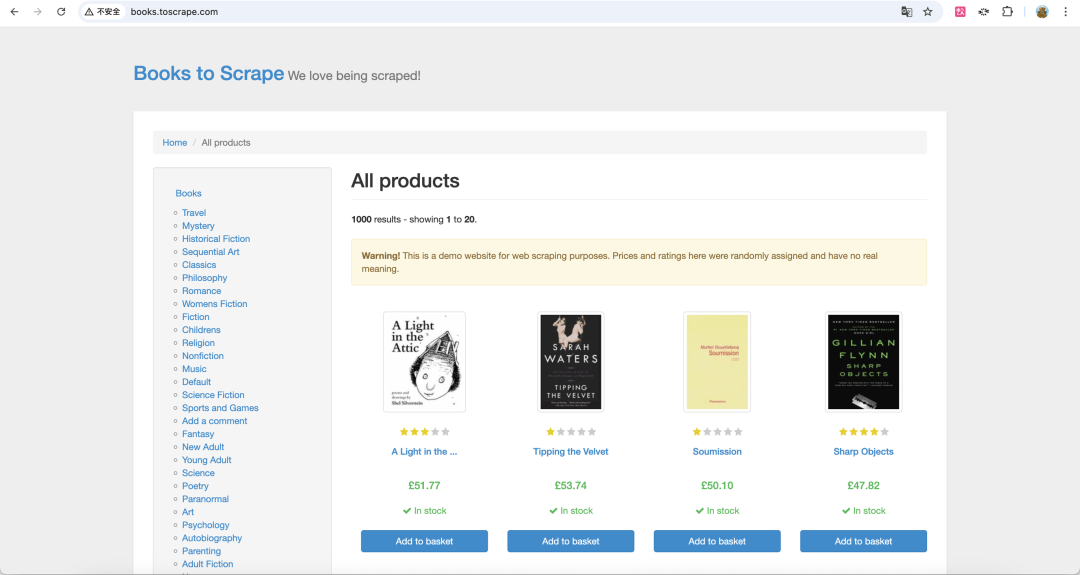Add Sharp Objects to basket
This screenshot has width=1080, height=575.
(x=864, y=541)
